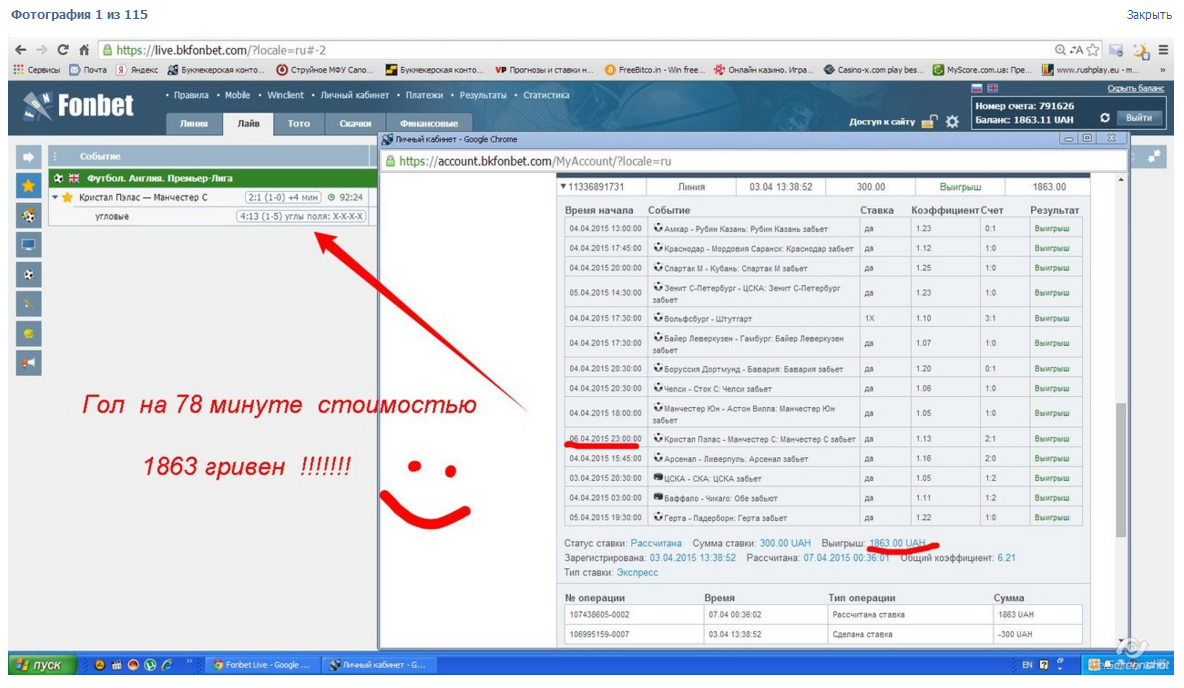This screenshot has width=1184, height=688.
Task: Open the Личный кабинет menu item
Action: (x=354, y=95)
